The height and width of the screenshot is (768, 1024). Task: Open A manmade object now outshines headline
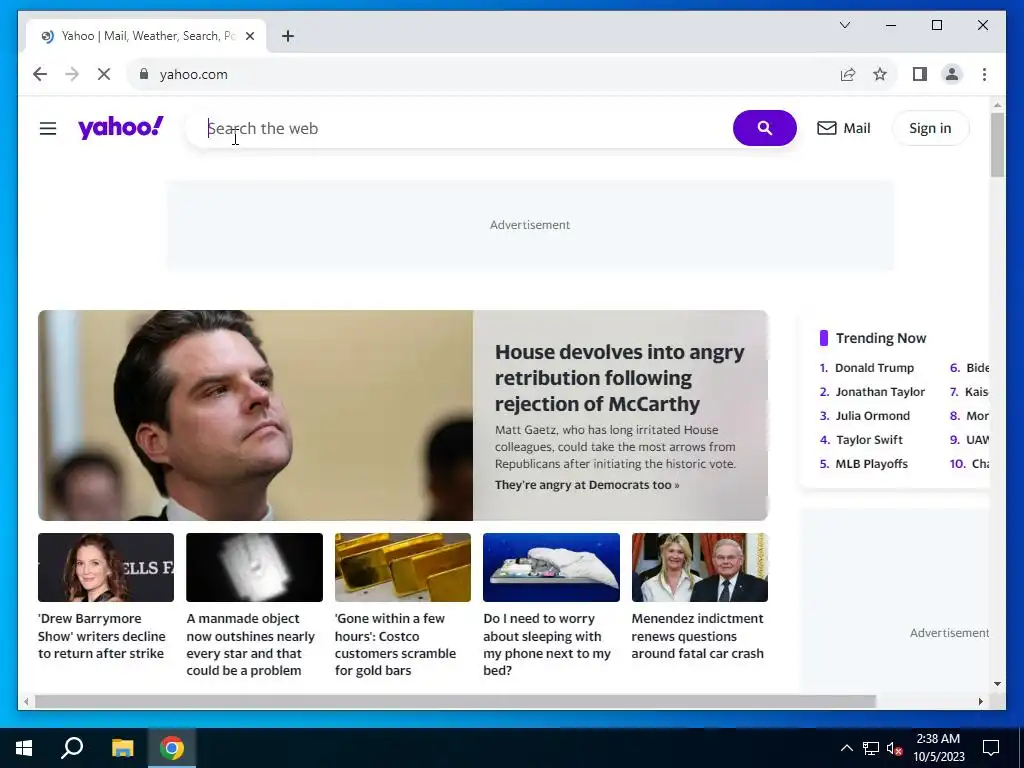[x=251, y=645]
